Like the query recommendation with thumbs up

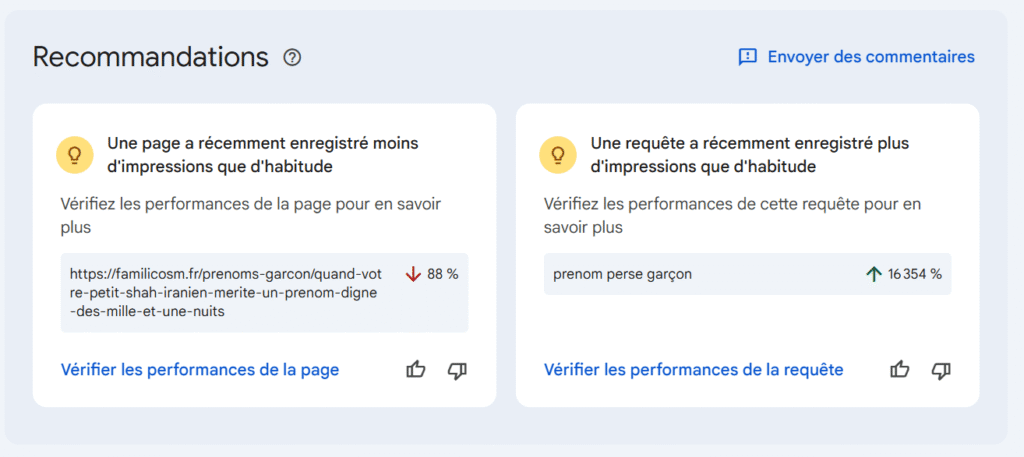point(900,370)
